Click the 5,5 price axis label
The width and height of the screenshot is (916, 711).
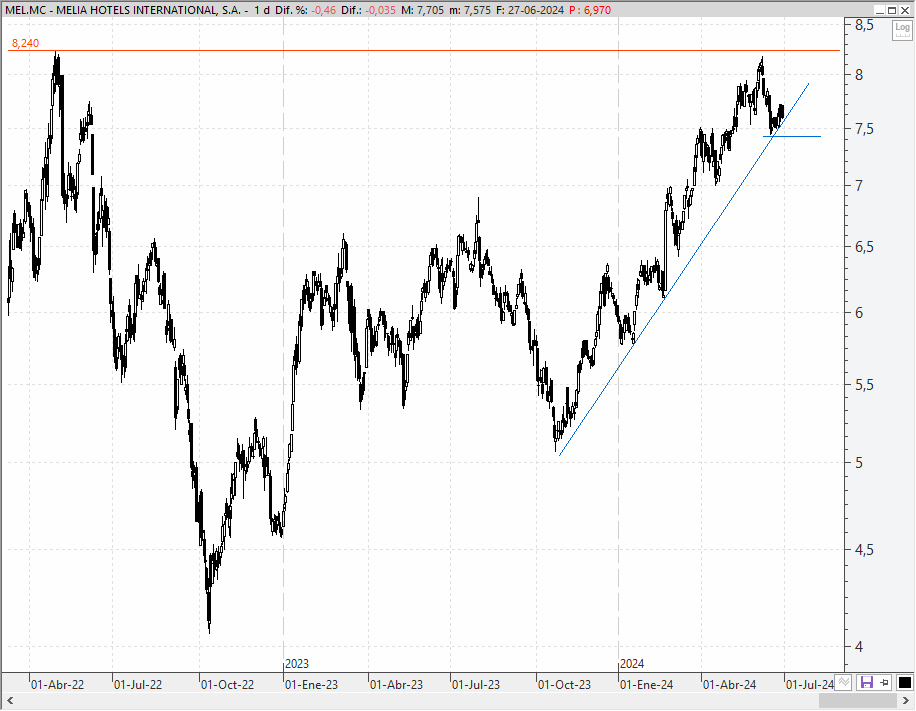(x=865, y=384)
